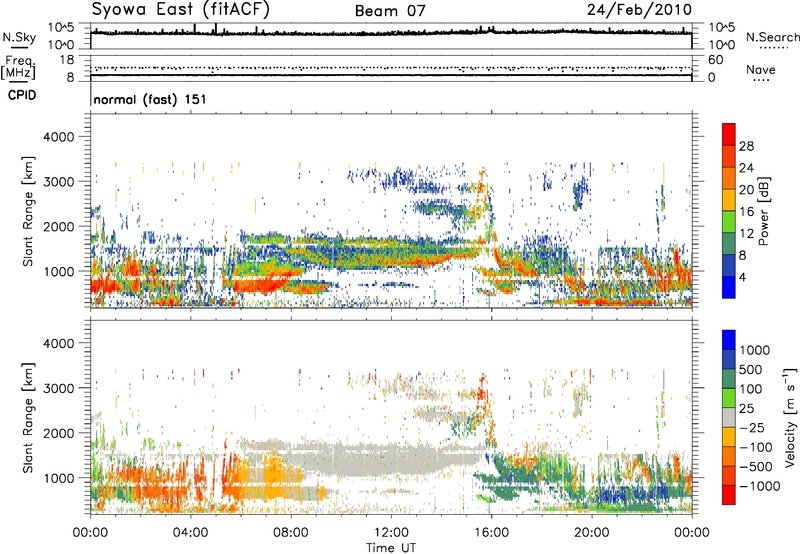Click the '4000' tick of the power panel
The image size is (800, 554).
point(59,137)
